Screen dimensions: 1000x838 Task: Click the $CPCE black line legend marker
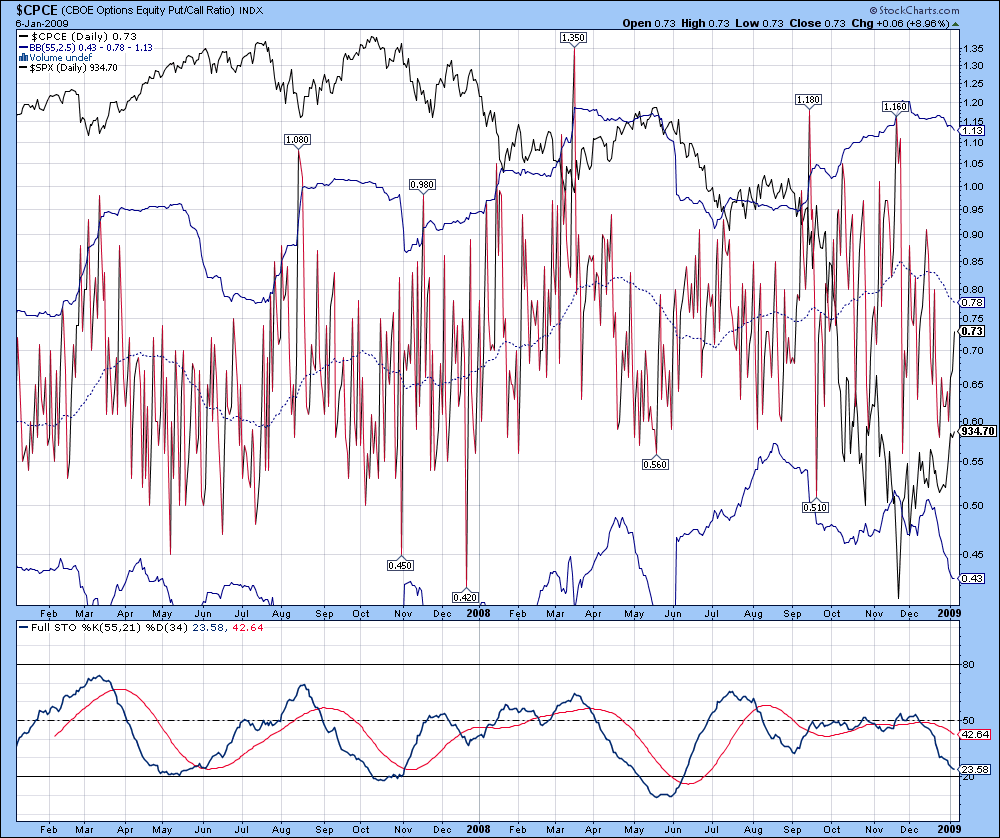click(24, 36)
